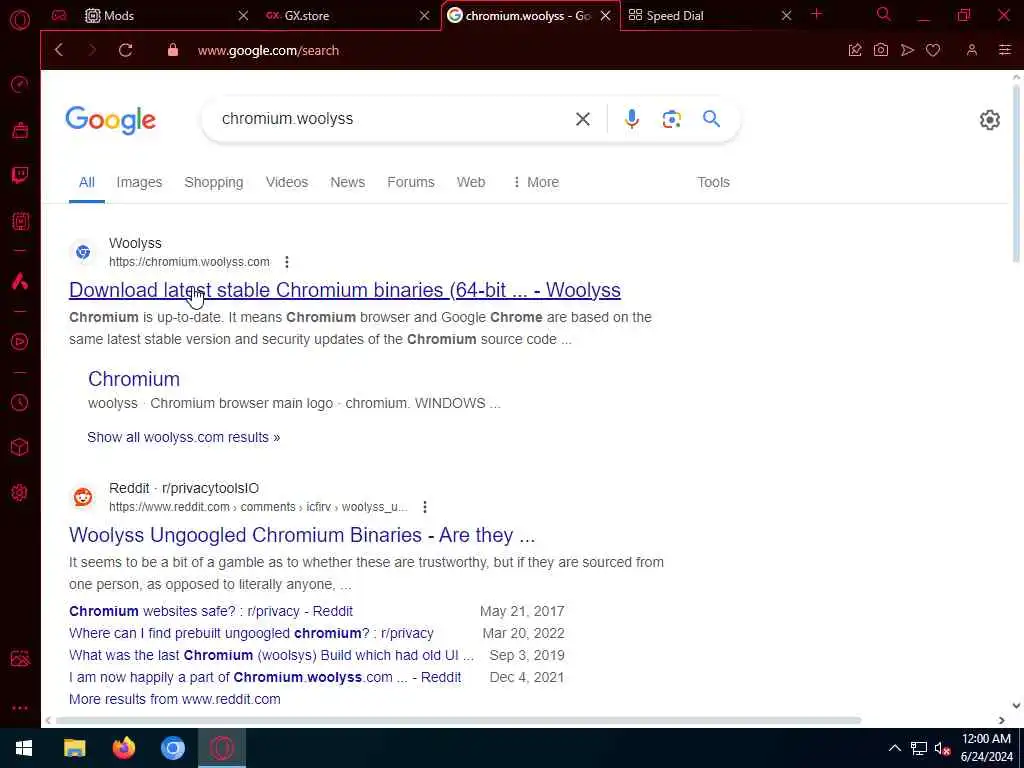Image resolution: width=1024 pixels, height=768 pixels.
Task: Launch Firefox from taskbar
Action: 123,748
